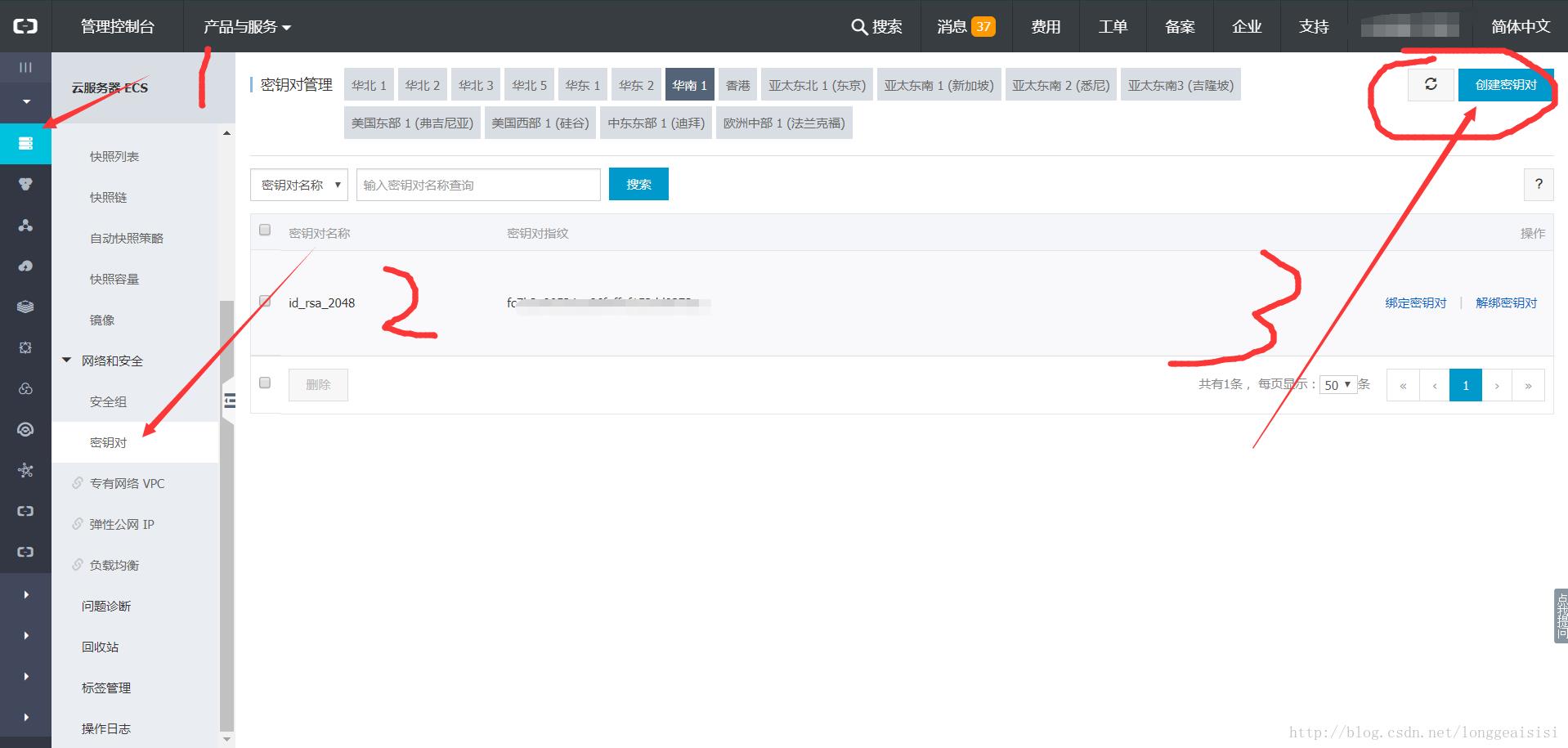
Task: Click the Aliyun logo icon
Action: (25, 26)
